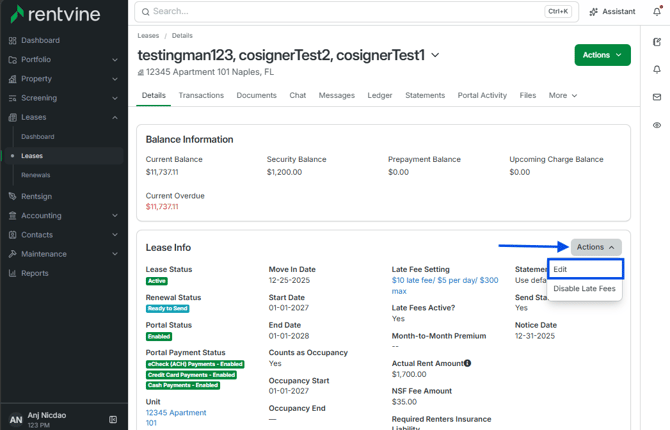Expand the Portfolio menu chevron
Screen dimensions: 670x430
[x=115, y=60]
